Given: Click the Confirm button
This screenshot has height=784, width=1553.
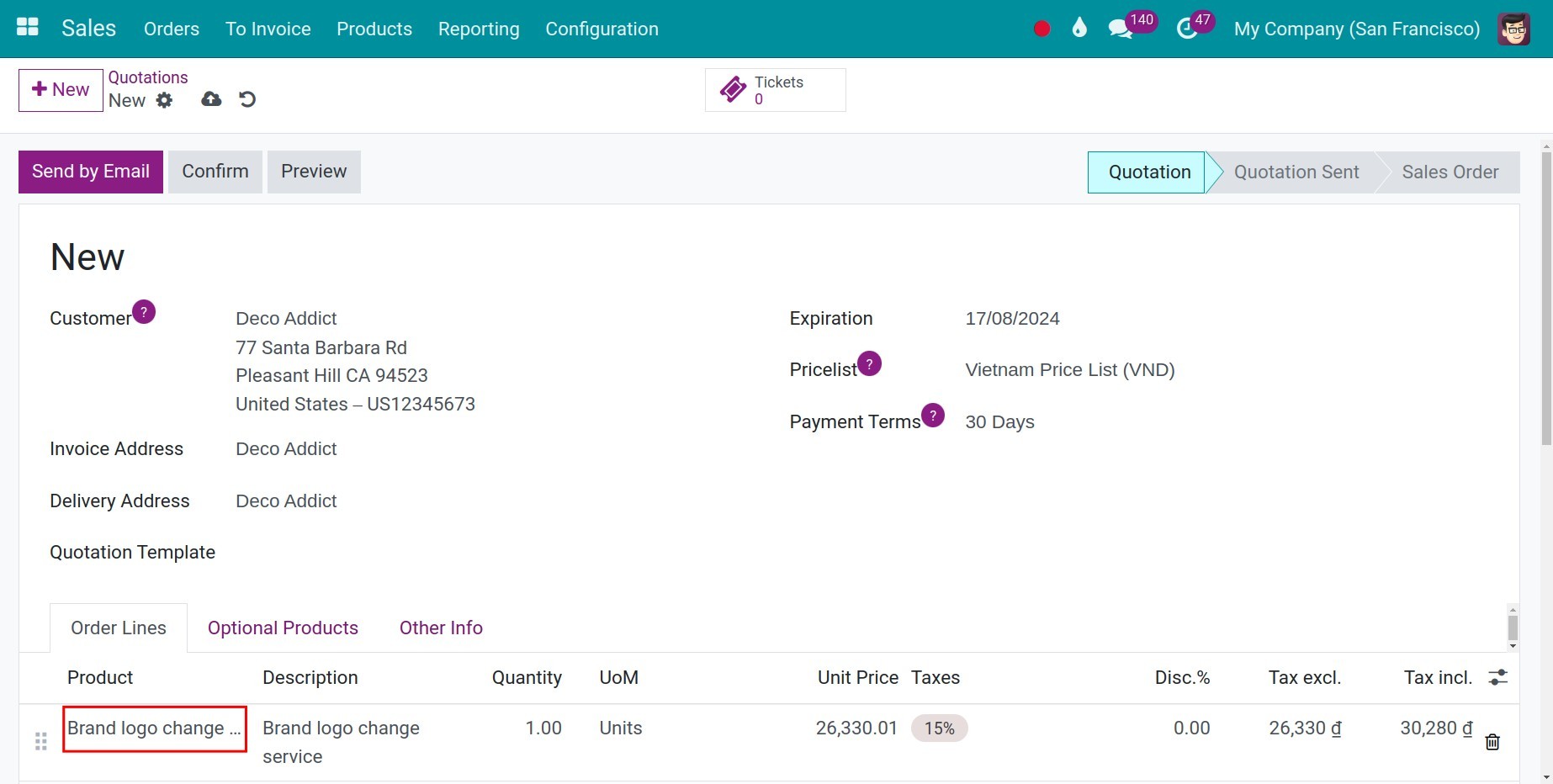Looking at the screenshot, I should pos(215,172).
